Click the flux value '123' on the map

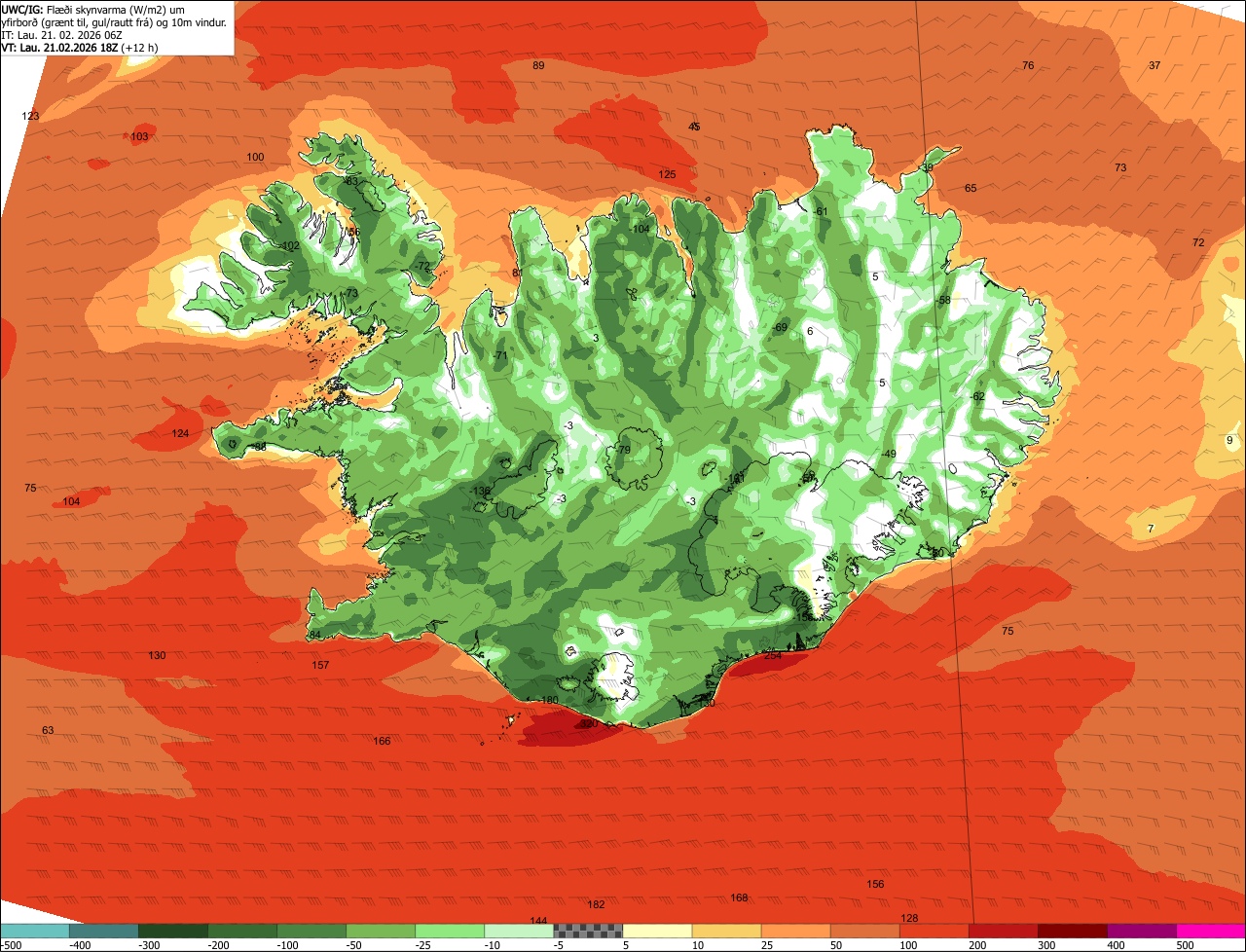(x=31, y=116)
